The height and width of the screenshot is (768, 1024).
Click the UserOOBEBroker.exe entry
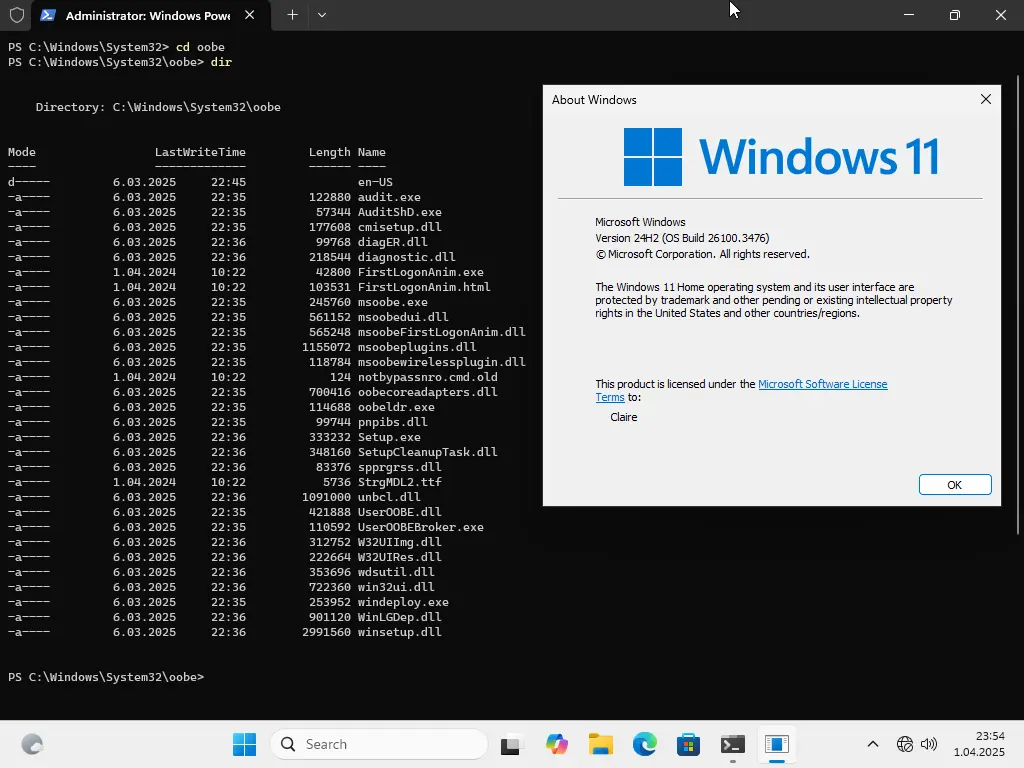(421, 528)
